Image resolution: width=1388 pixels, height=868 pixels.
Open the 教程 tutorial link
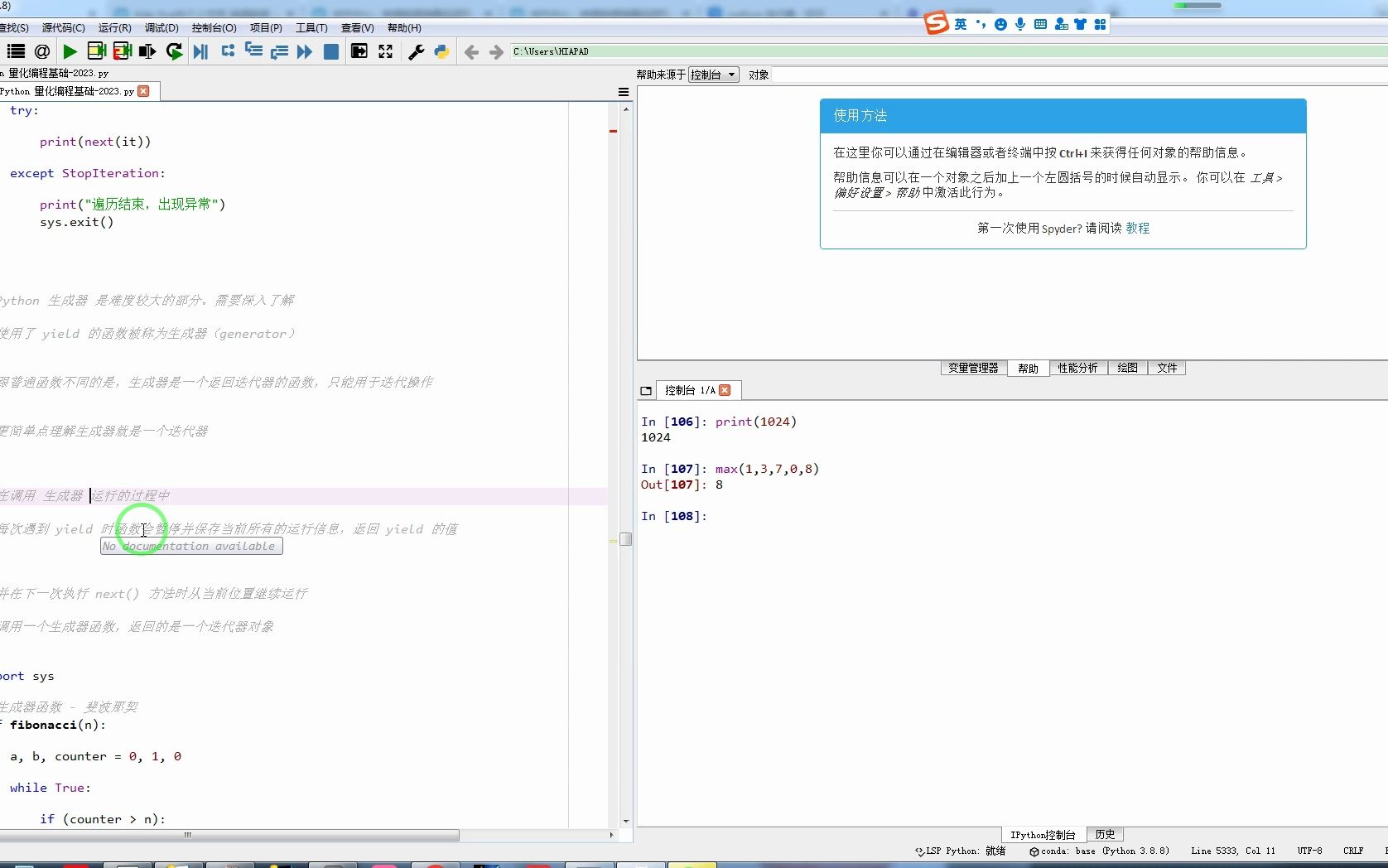1137,228
